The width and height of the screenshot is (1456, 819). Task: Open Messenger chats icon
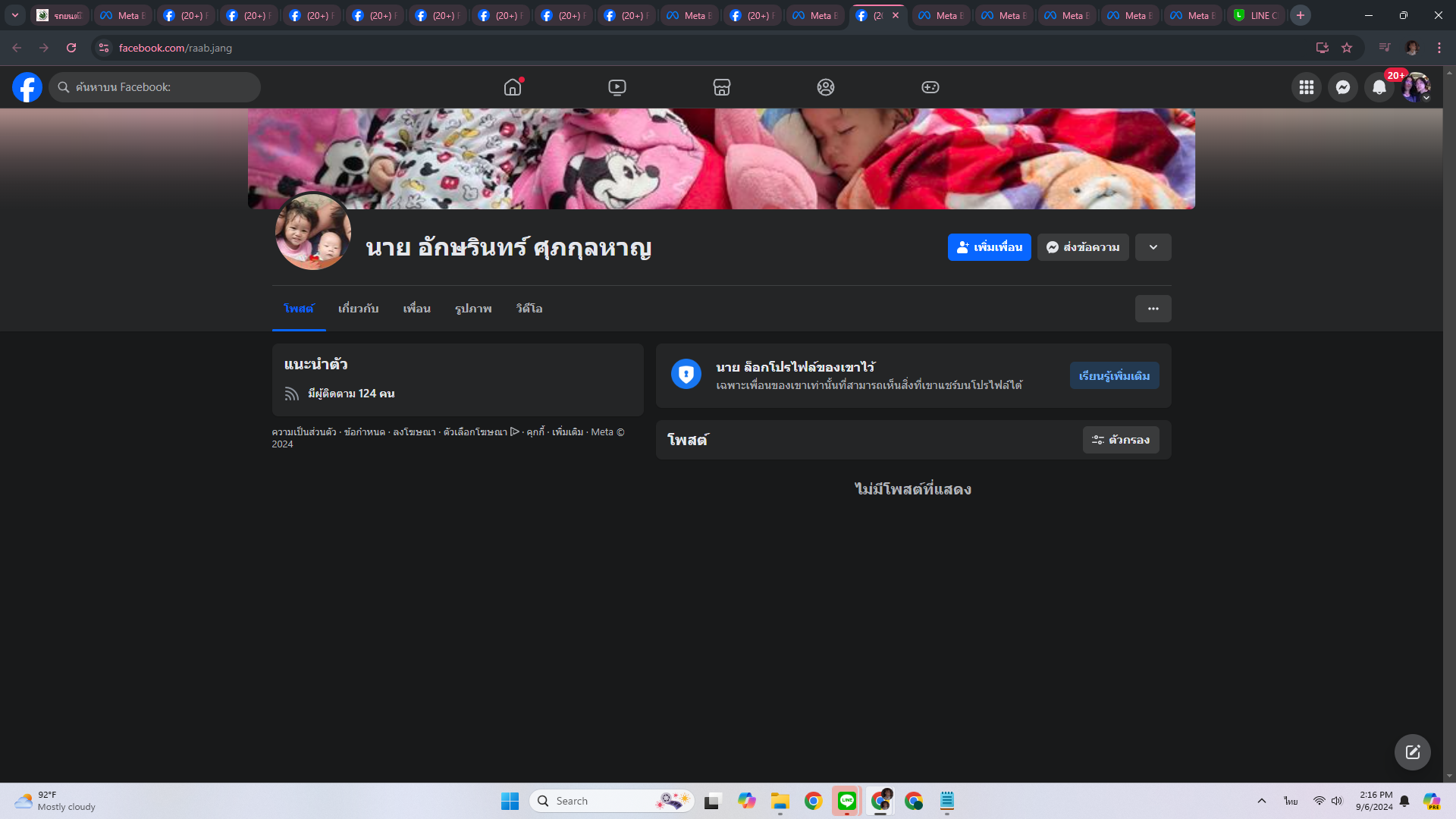point(1342,87)
